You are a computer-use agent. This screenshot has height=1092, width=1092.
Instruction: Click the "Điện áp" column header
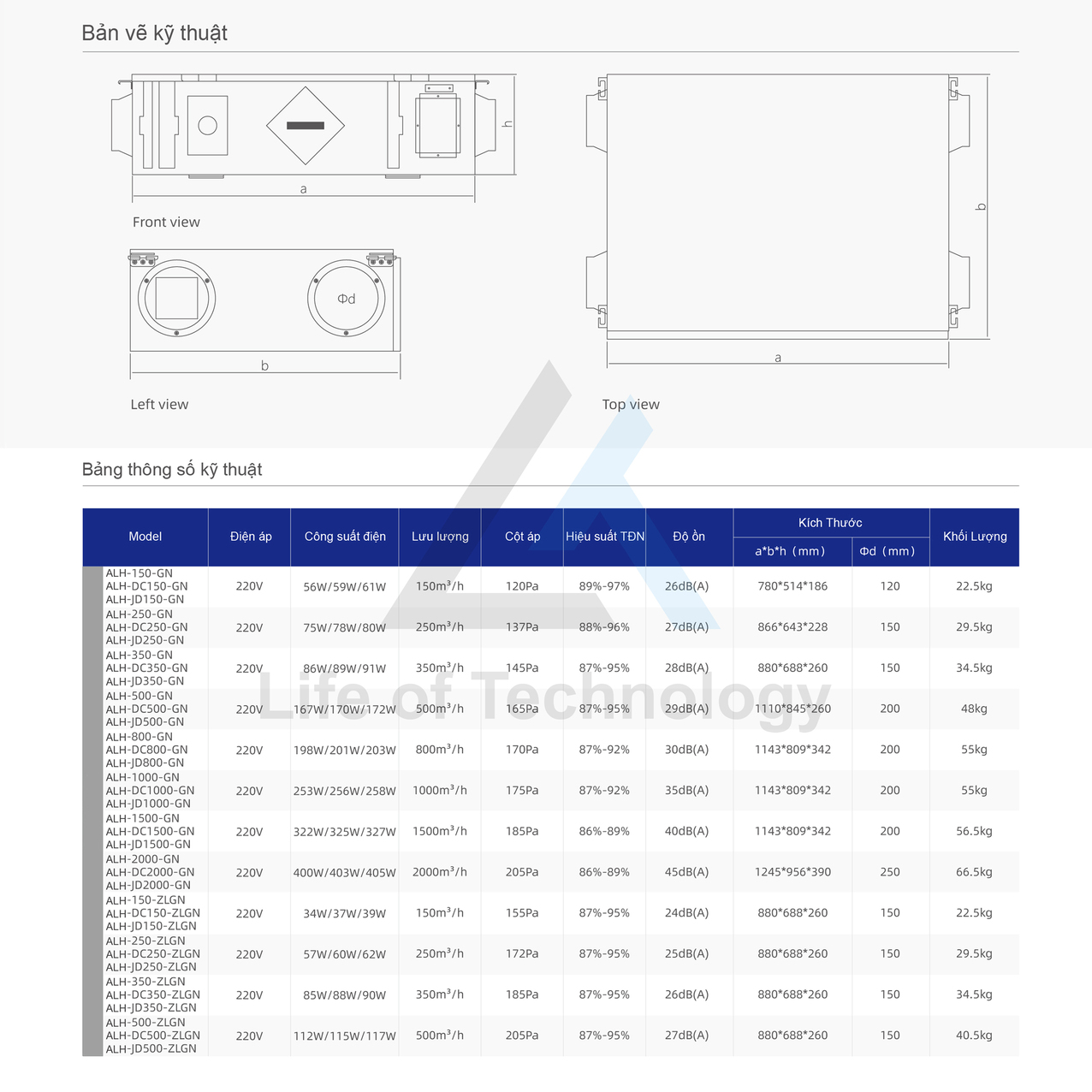click(x=251, y=537)
